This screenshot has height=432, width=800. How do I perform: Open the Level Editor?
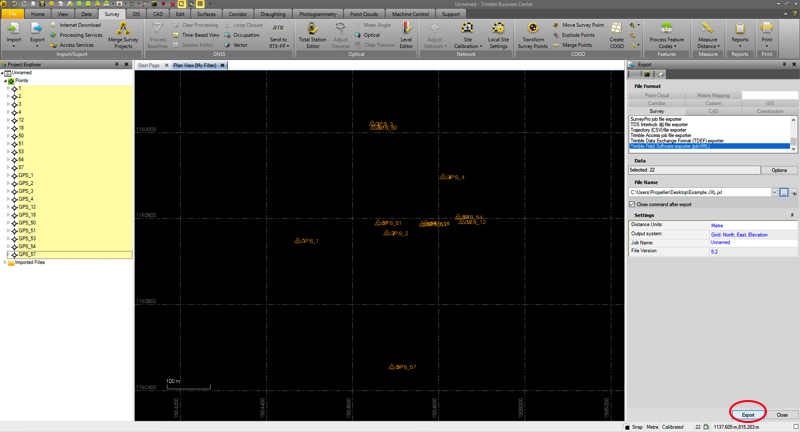point(406,35)
